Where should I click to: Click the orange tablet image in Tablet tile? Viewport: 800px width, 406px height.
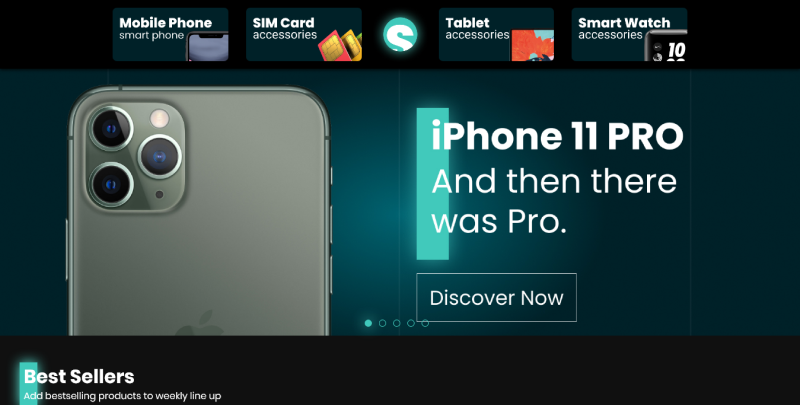pyautogui.click(x=532, y=45)
